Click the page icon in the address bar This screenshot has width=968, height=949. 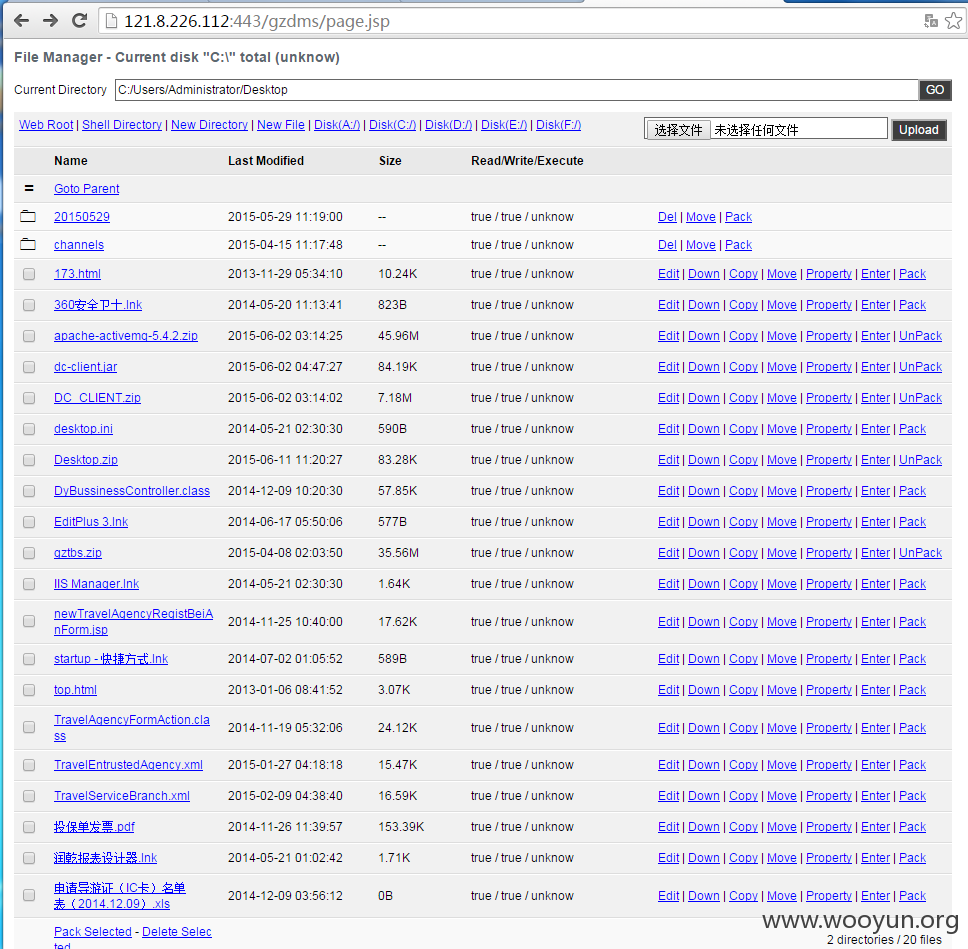click(x=112, y=22)
